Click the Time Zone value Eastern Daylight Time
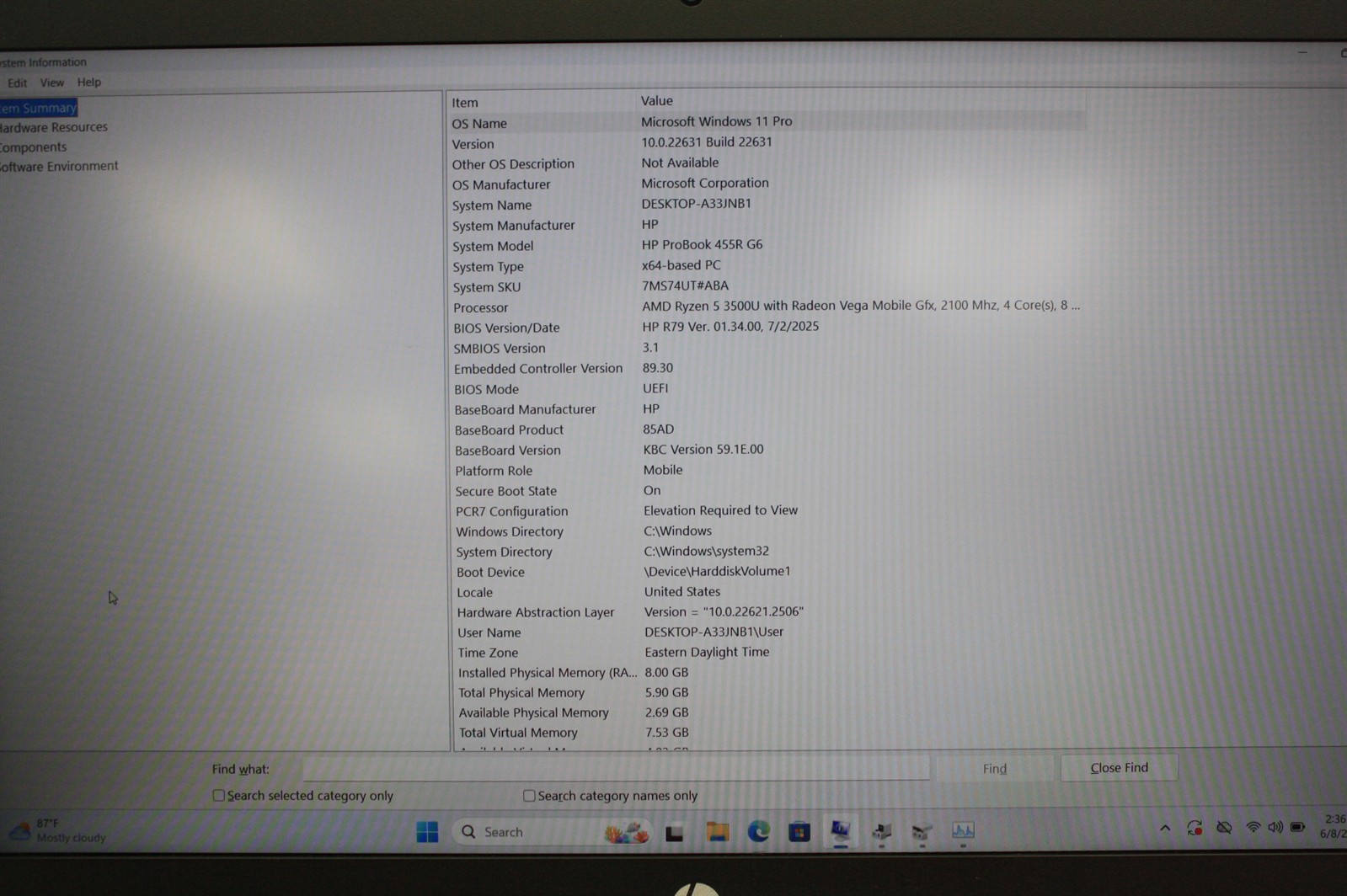1347x896 pixels. [707, 652]
